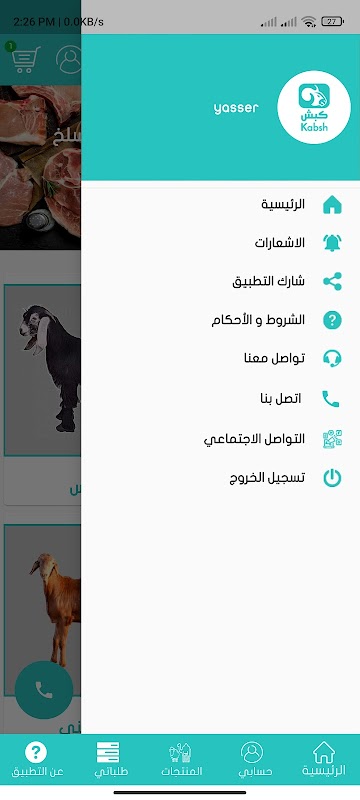The image size is (360, 800).
Task: Tap the floating round call button
Action: pyautogui.click(x=44, y=690)
